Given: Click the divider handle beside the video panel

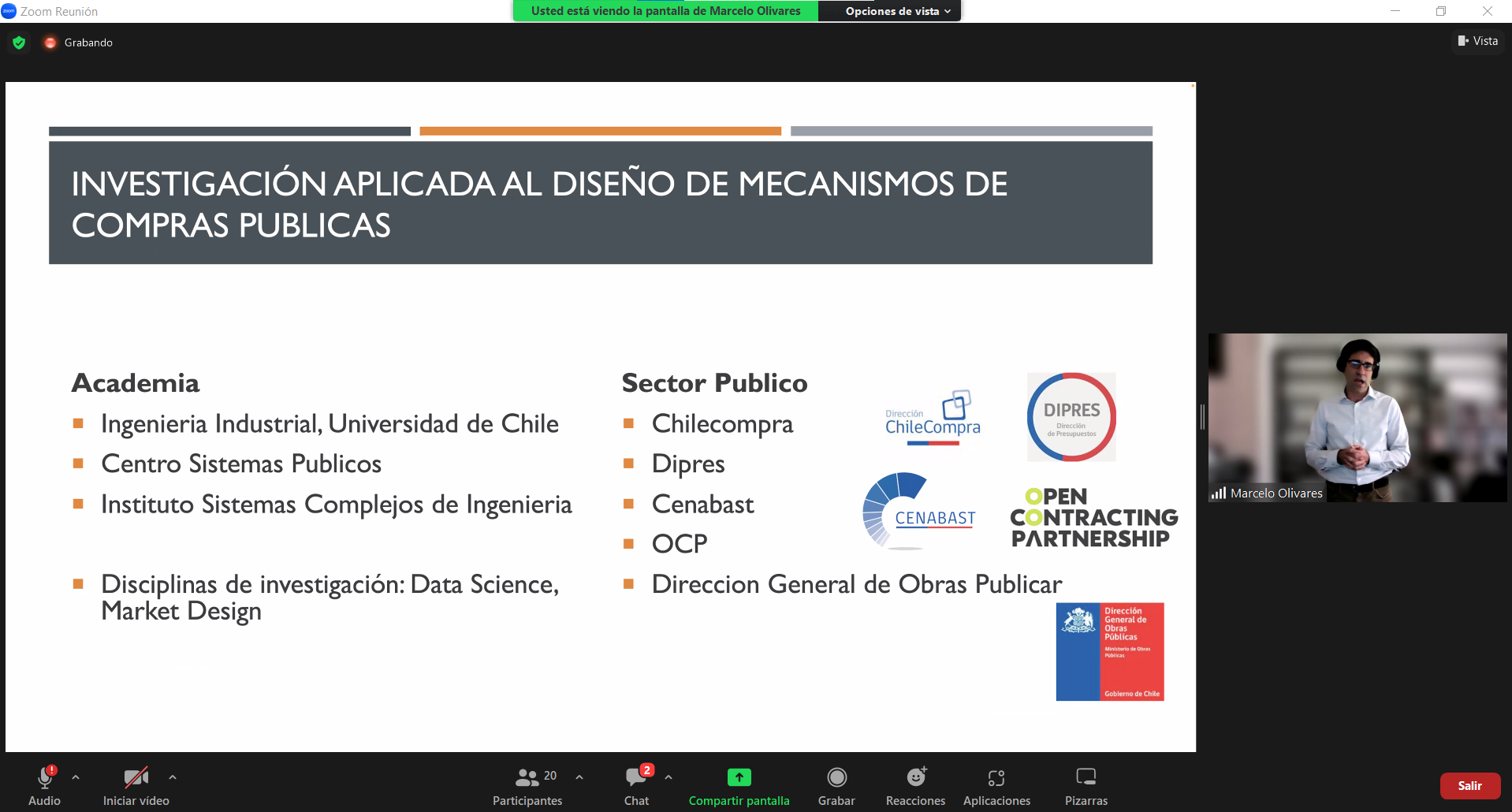Looking at the screenshot, I should click(x=1202, y=417).
